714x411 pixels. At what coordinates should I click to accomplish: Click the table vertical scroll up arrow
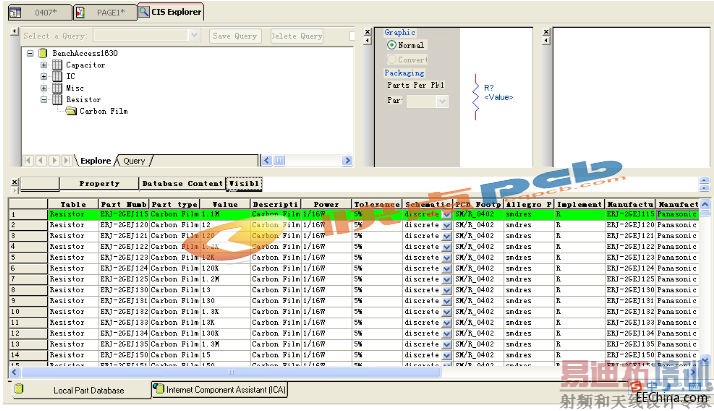(705, 204)
